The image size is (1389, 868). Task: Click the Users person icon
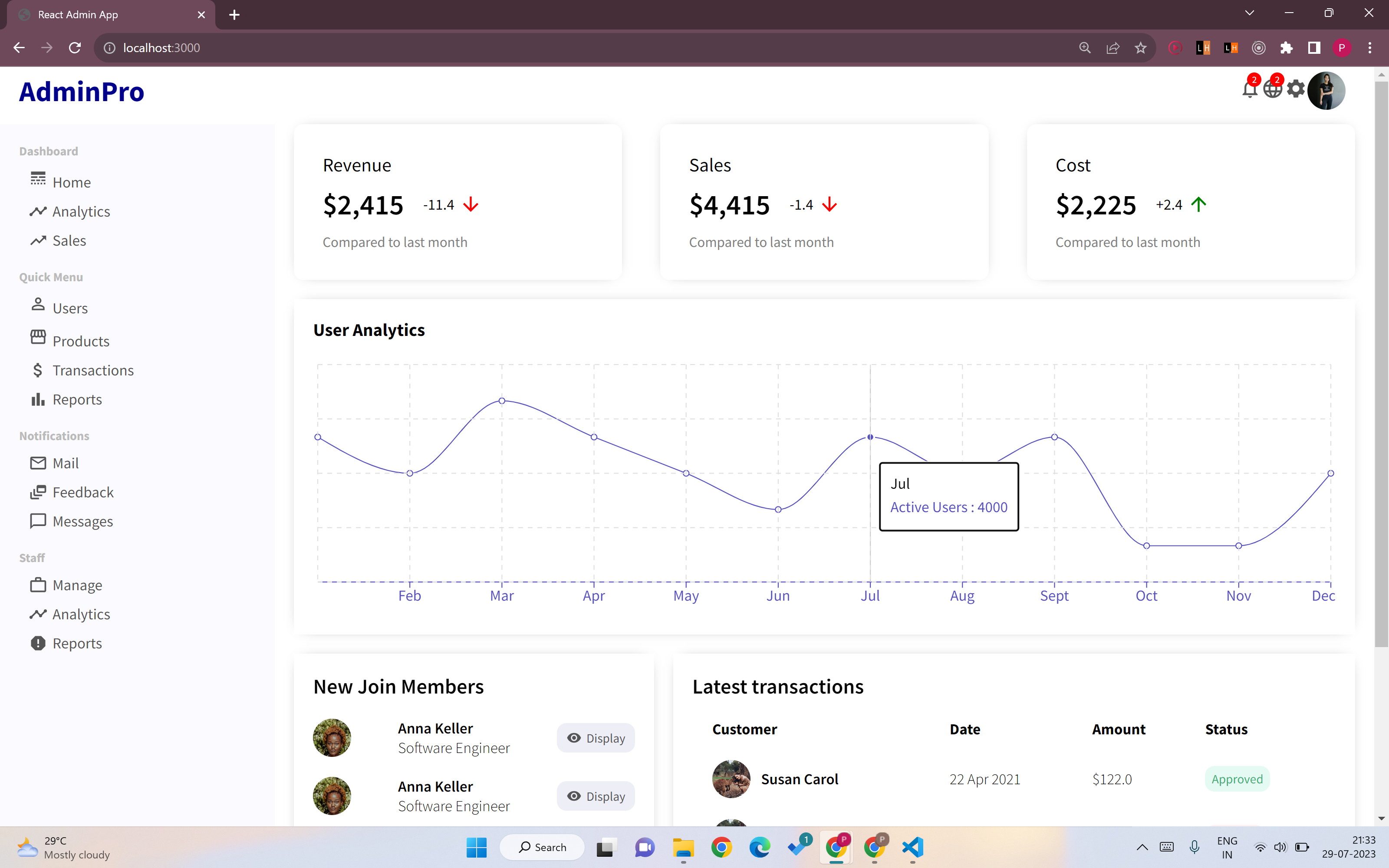[x=38, y=304]
